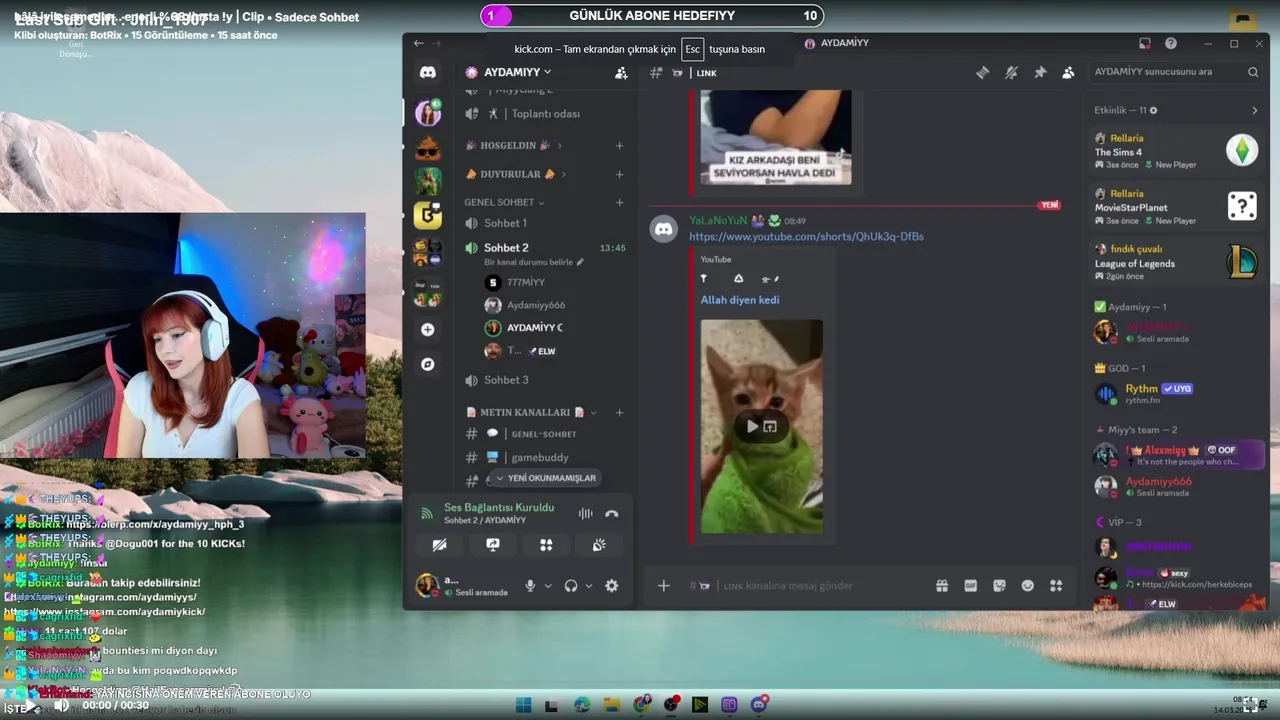Open the sticker picker
This screenshot has width=1280, height=720.
(999, 586)
